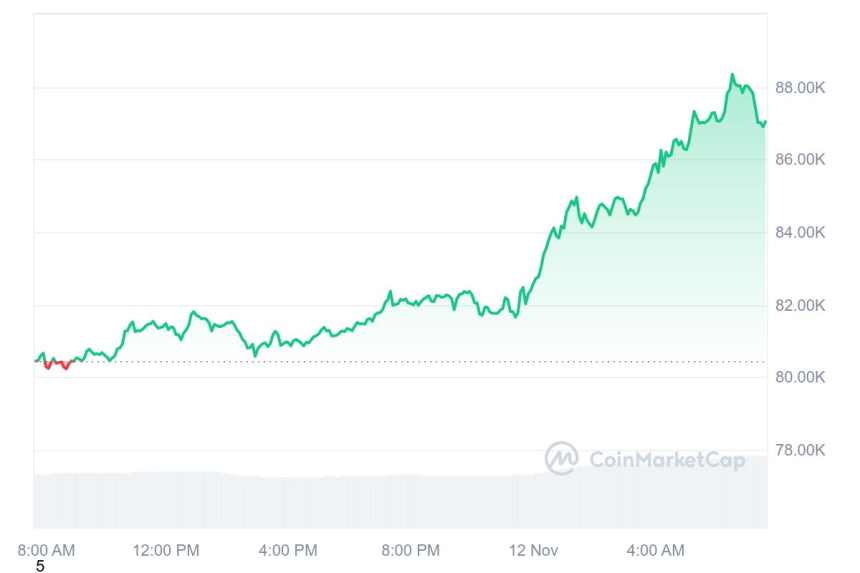Click the dotted opening-price baseline
The width and height of the screenshot is (860, 573).
400,361
